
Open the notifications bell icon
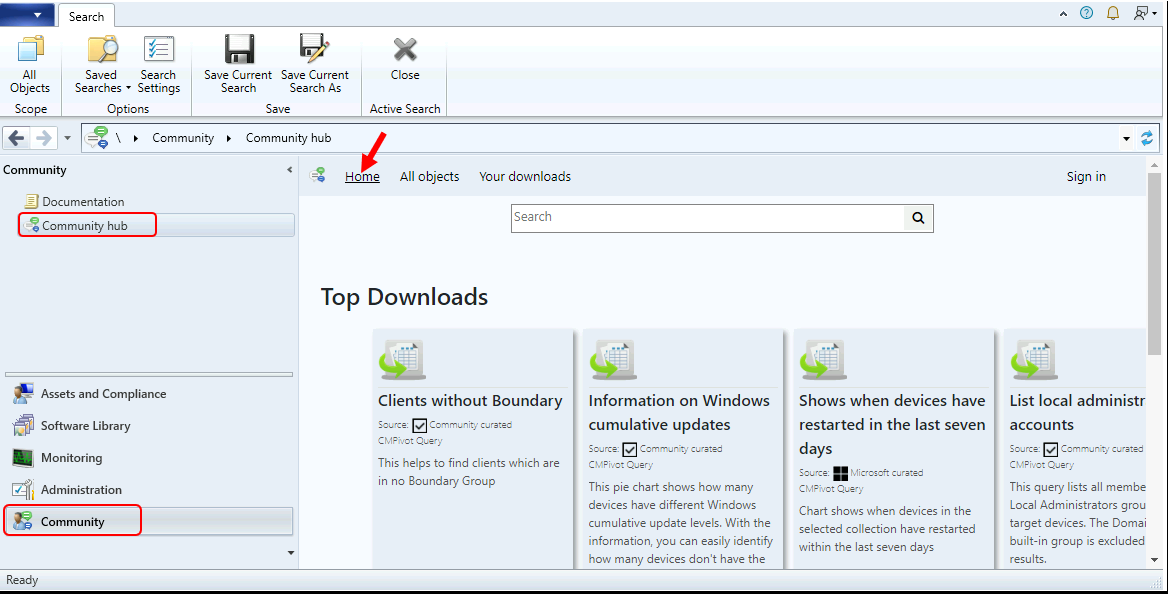pyautogui.click(x=1113, y=13)
